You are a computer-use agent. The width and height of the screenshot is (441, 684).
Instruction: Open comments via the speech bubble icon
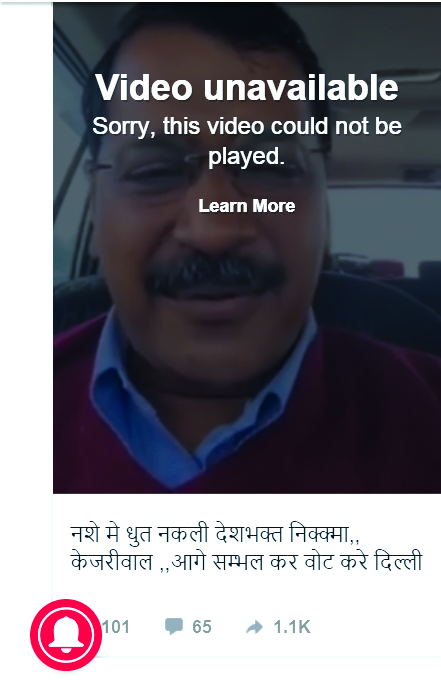pos(174,626)
